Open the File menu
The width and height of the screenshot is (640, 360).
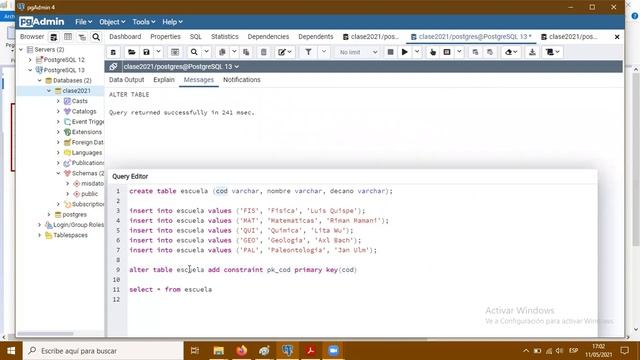pos(83,22)
